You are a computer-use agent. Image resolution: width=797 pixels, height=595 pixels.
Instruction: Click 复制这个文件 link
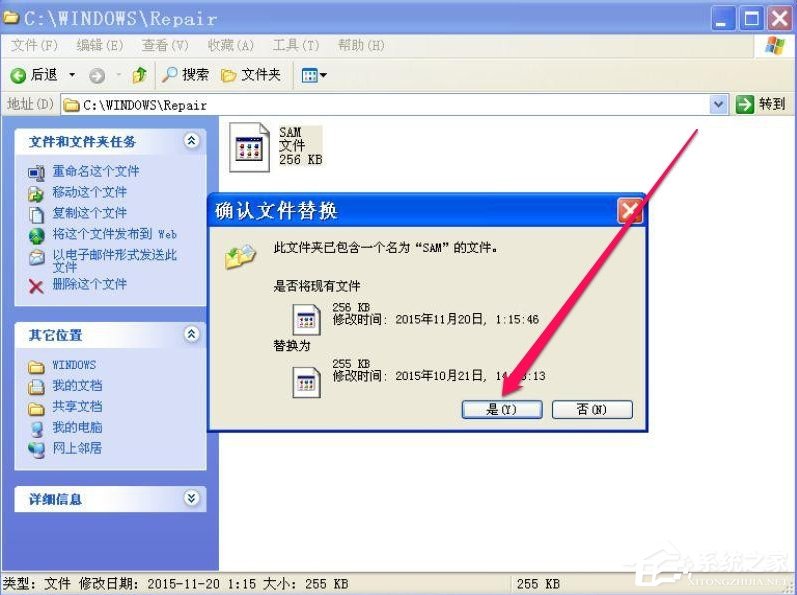point(89,213)
